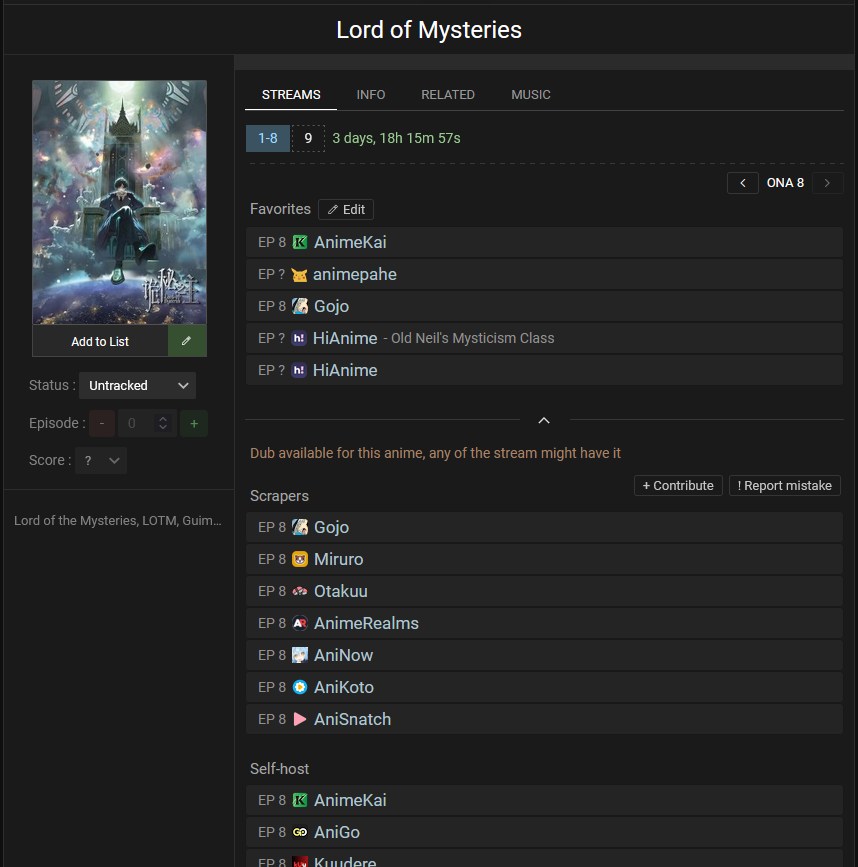Open the MUSIC tab
The width and height of the screenshot is (858, 867).
click(531, 94)
